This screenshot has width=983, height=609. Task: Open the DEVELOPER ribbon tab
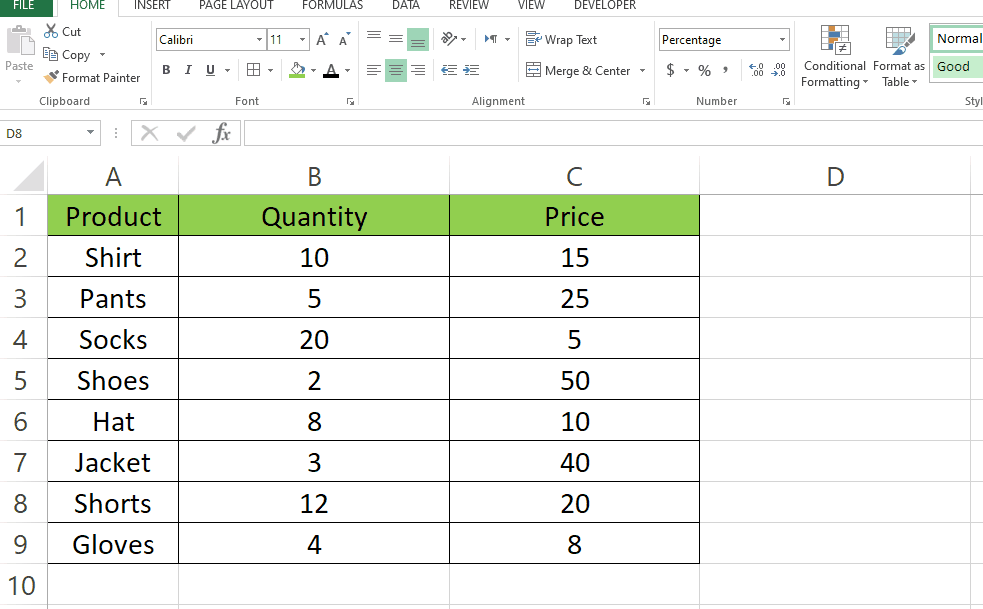(604, 5)
